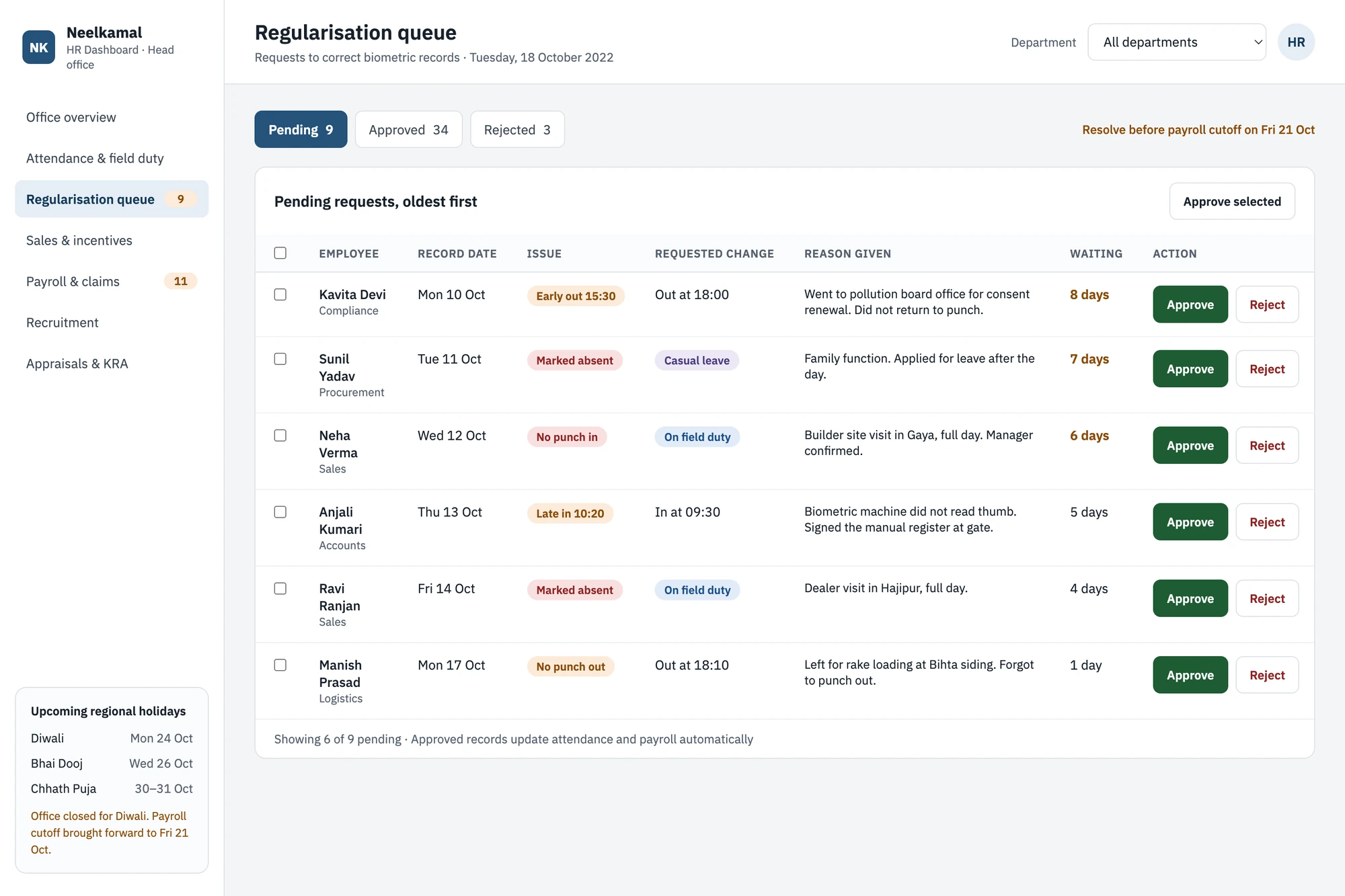Click the Diwali holiday entry

tap(112, 739)
